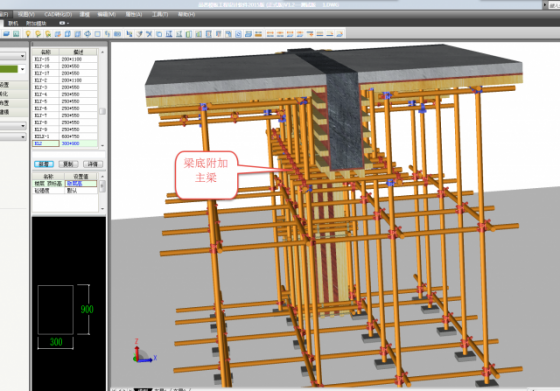Click the plain yellow lightbulb toolbar icon
The width and height of the screenshot is (560, 391).
28,34
